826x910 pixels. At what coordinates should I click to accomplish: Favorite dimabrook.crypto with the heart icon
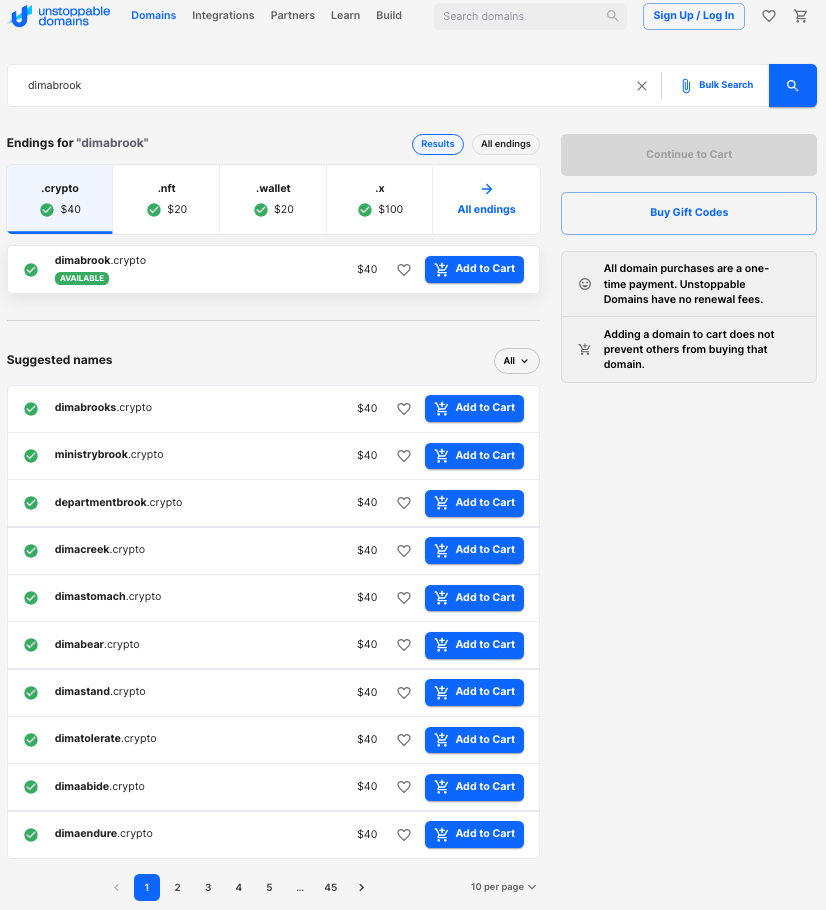click(x=404, y=269)
